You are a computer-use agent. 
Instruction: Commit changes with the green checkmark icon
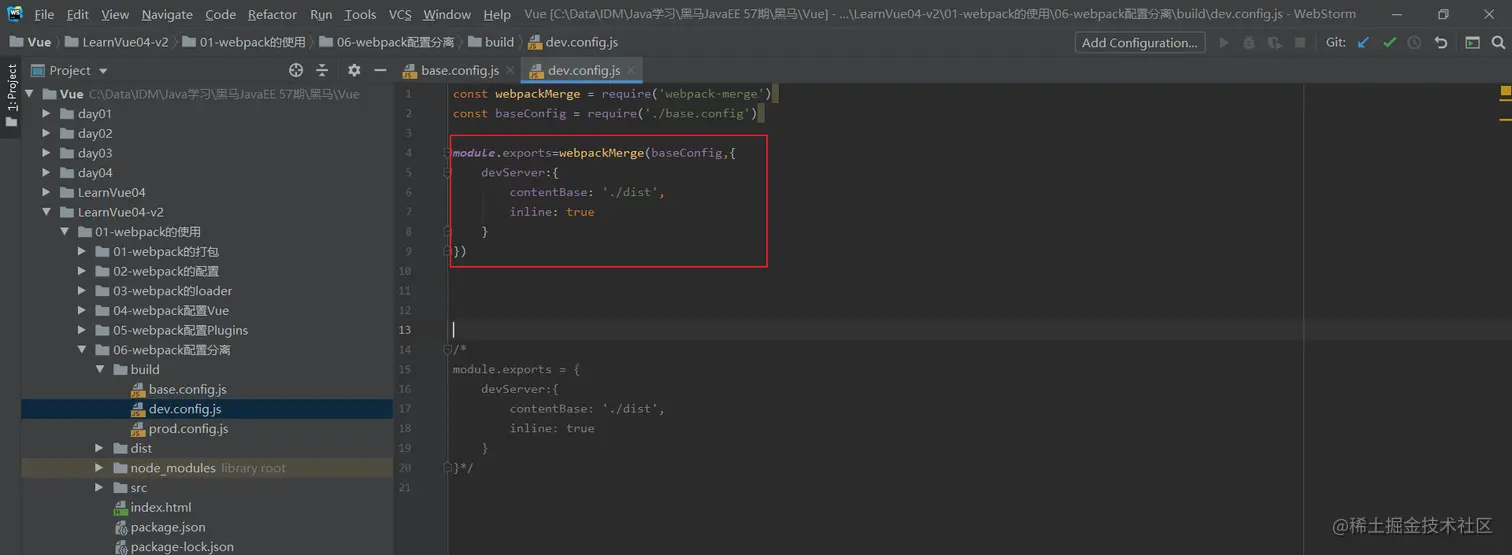click(1389, 43)
